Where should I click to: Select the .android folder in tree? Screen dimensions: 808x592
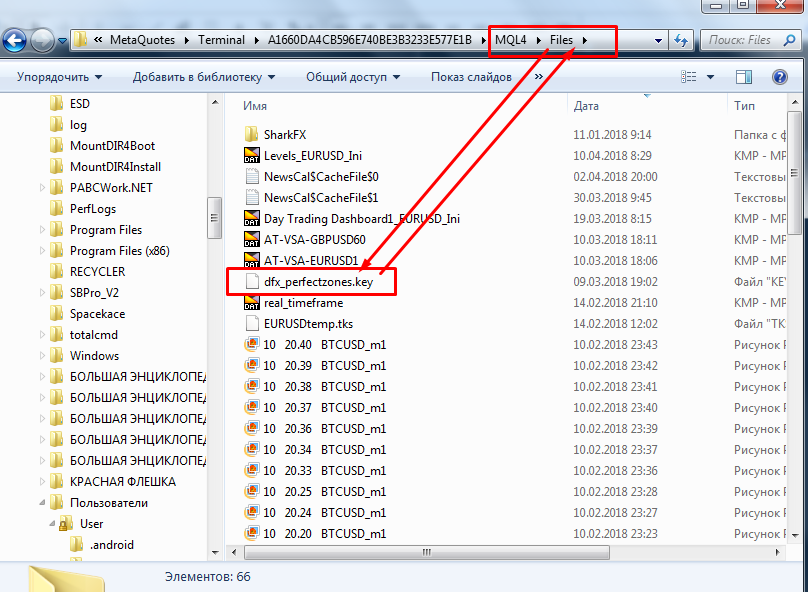click(x=112, y=545)
